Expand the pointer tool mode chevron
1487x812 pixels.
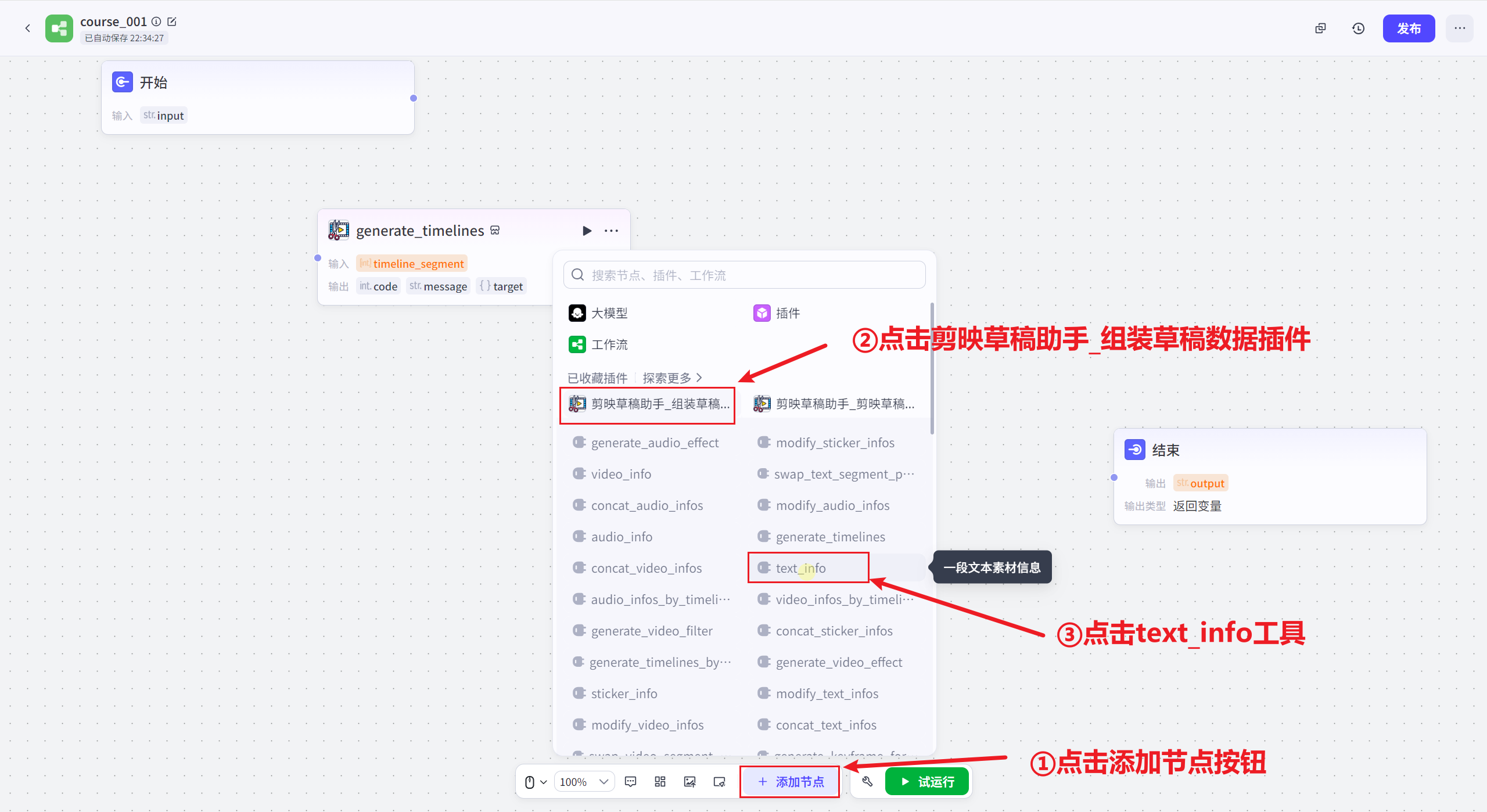[x=543, y=781]
